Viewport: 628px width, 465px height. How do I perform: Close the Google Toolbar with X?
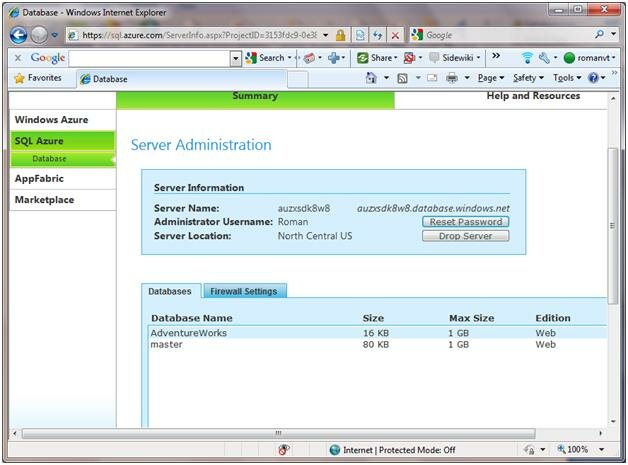click(18, 58)
